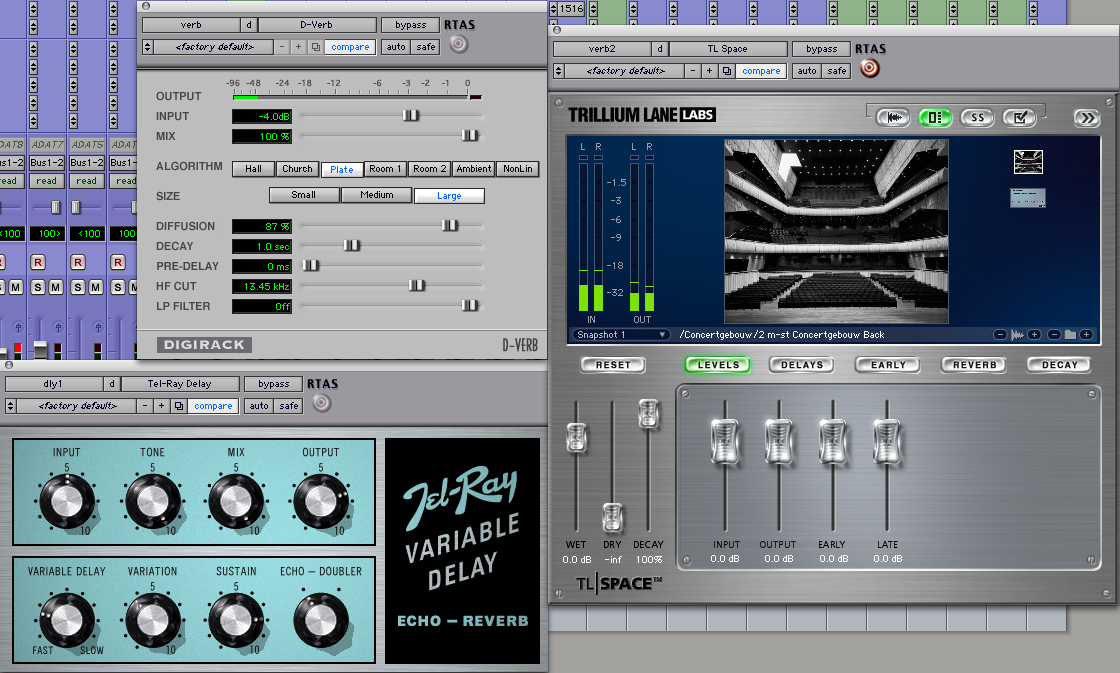Screen dimensions: 1120x673
Task: Switch to the DELAYS tab in TL Space
Action: click(x=801, y=365)
